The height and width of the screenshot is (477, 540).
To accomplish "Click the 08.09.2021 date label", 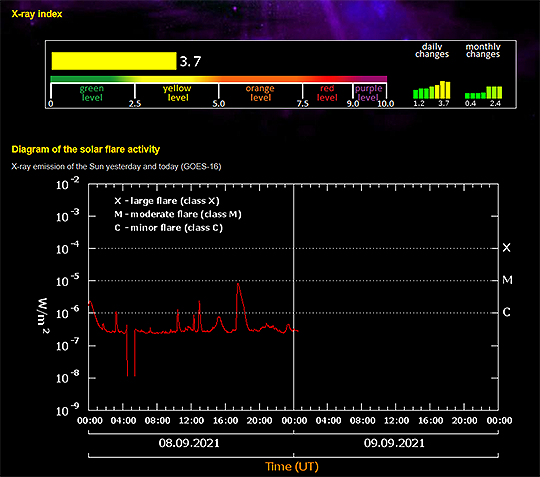I will [189, 443].
